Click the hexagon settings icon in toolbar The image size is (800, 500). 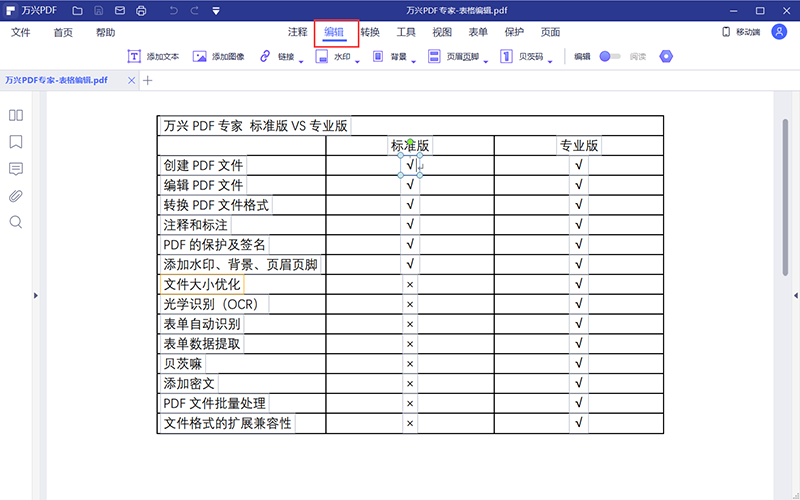click(x=666, y=56)
